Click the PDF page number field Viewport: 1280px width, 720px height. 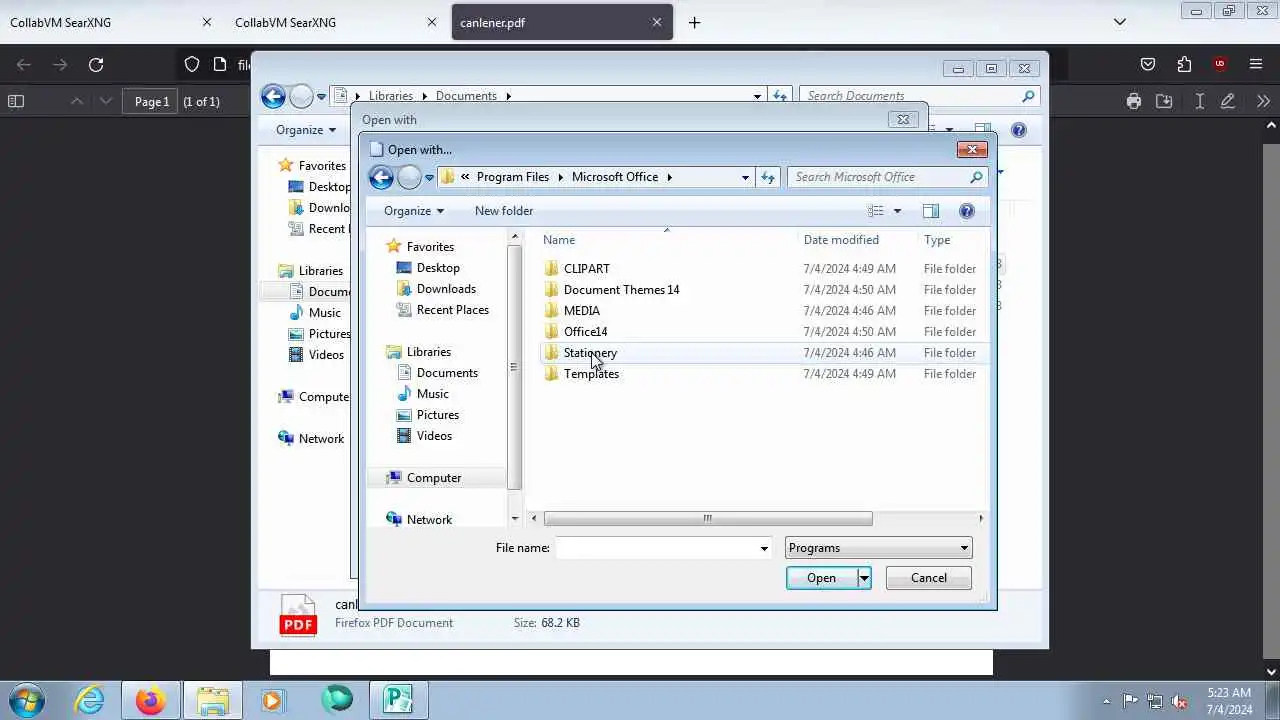[x=152, y=101]
